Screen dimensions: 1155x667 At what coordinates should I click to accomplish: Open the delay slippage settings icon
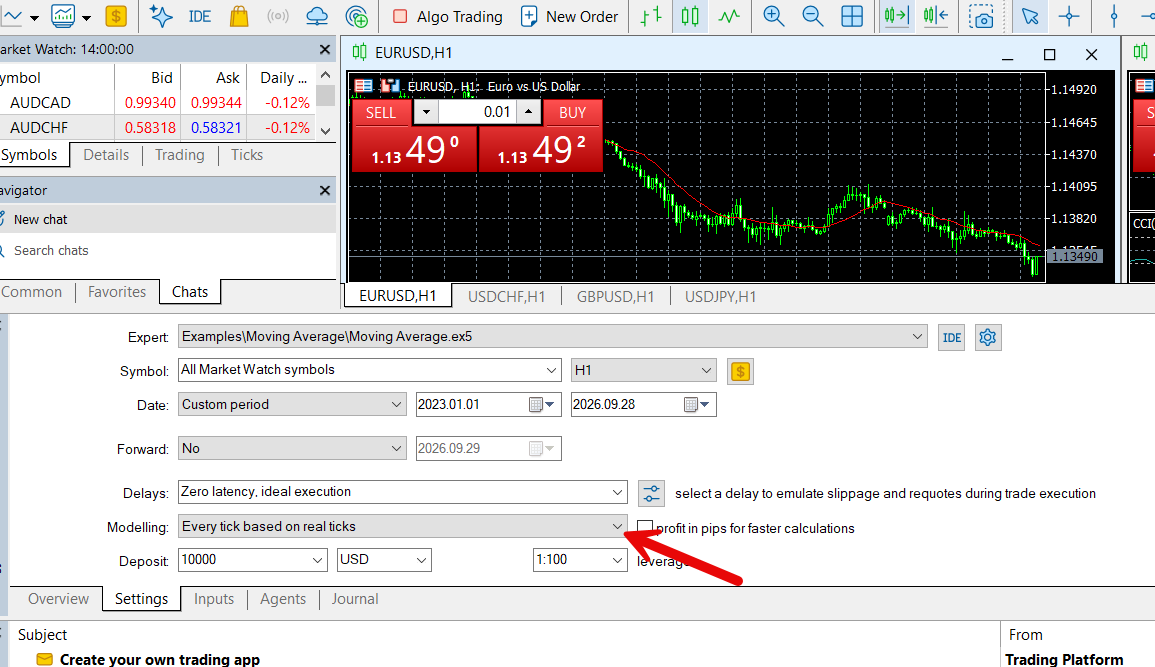(651, 493)
